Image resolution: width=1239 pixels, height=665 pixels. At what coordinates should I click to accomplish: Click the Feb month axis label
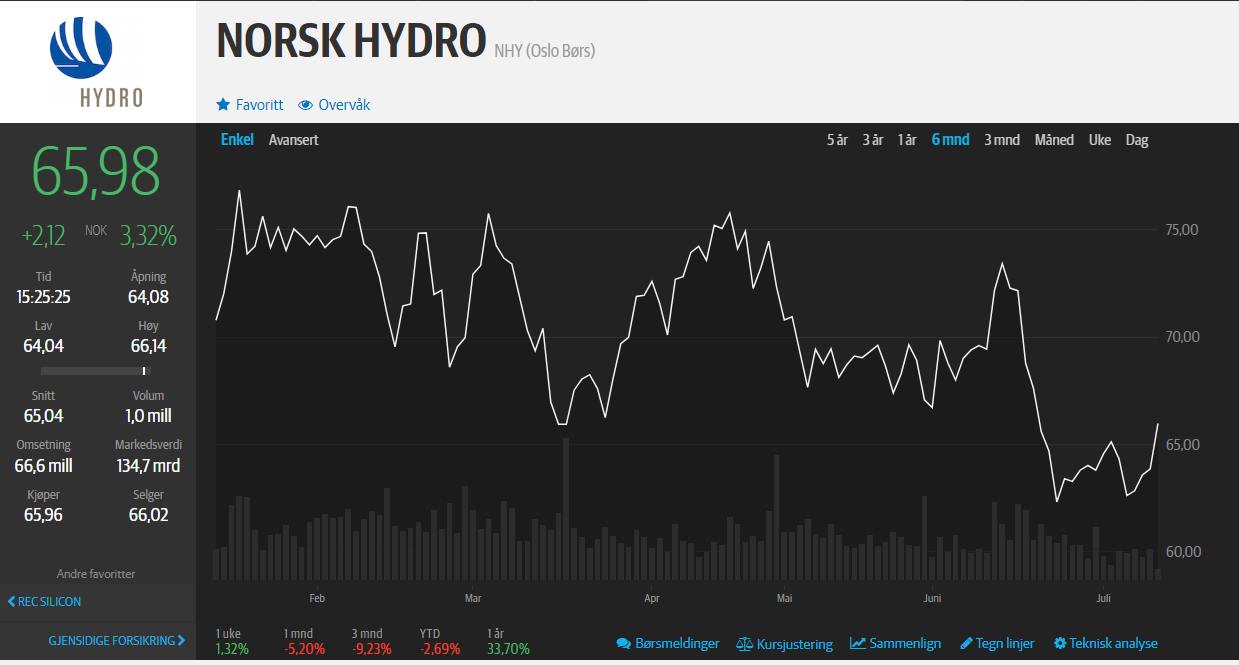tap(317, 599)
